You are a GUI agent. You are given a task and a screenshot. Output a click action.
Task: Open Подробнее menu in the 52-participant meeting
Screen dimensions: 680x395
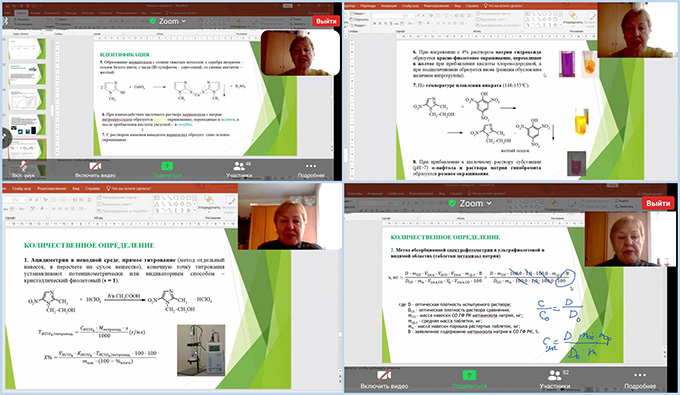[x=640, y=380]
